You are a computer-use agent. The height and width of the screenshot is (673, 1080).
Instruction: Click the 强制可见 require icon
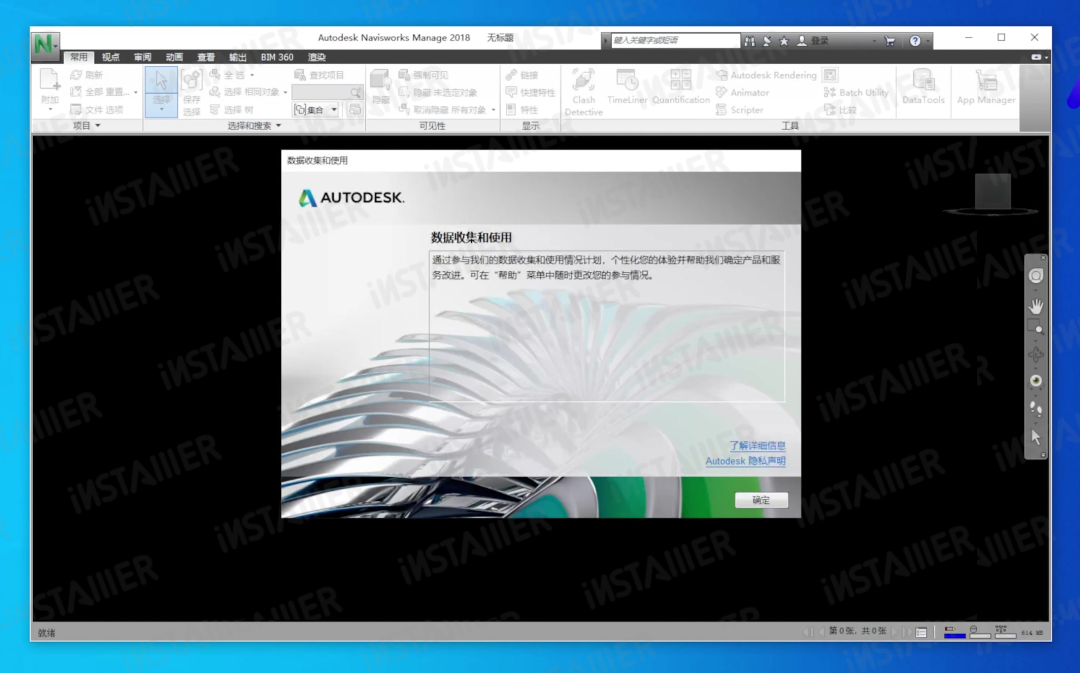coord(404,74)
